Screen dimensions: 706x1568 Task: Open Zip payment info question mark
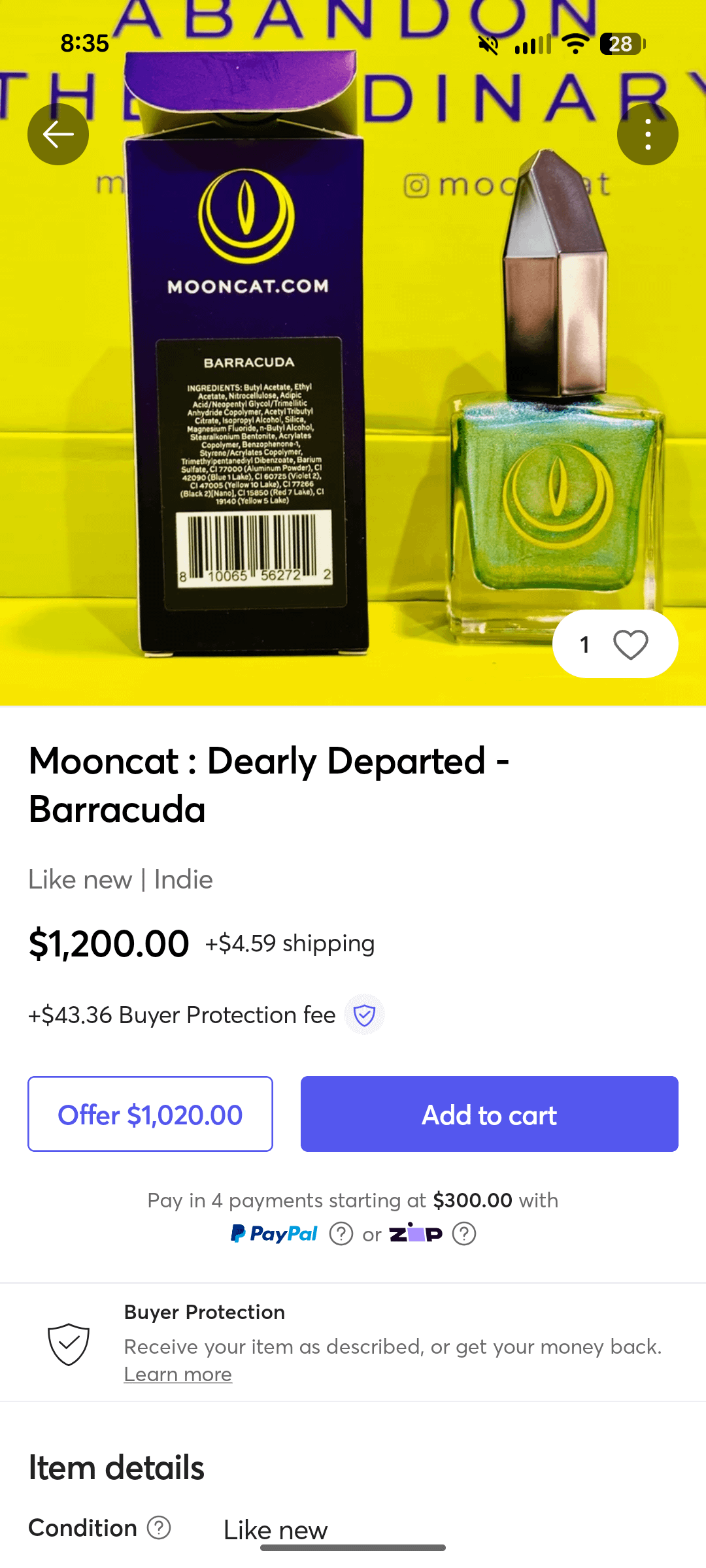[464, 1234]
